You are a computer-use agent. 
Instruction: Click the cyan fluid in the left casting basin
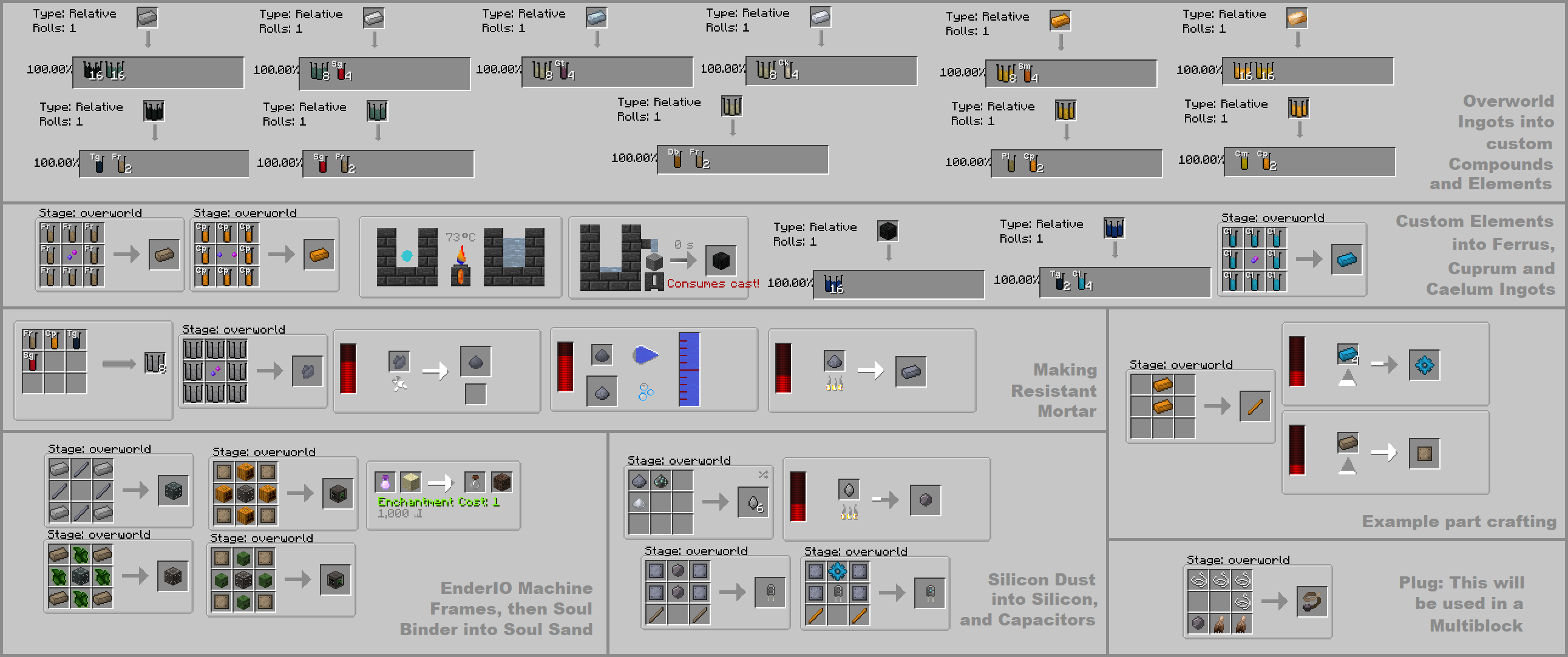[x=407, y=256]
